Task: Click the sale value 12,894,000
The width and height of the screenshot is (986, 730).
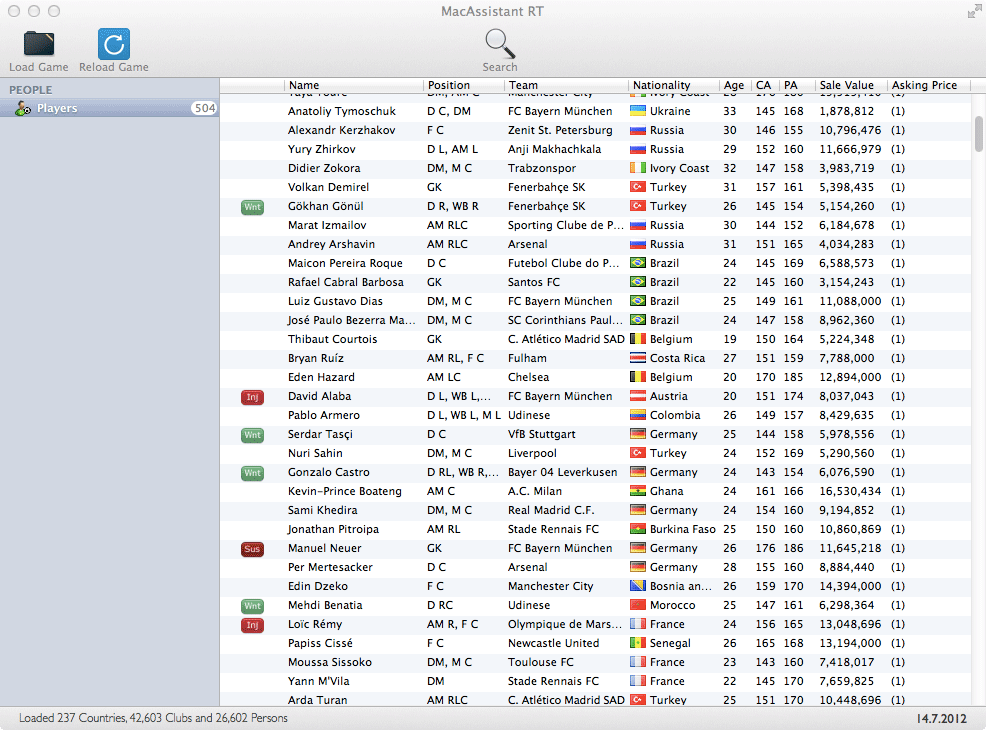Action: [x=850, y=377]
